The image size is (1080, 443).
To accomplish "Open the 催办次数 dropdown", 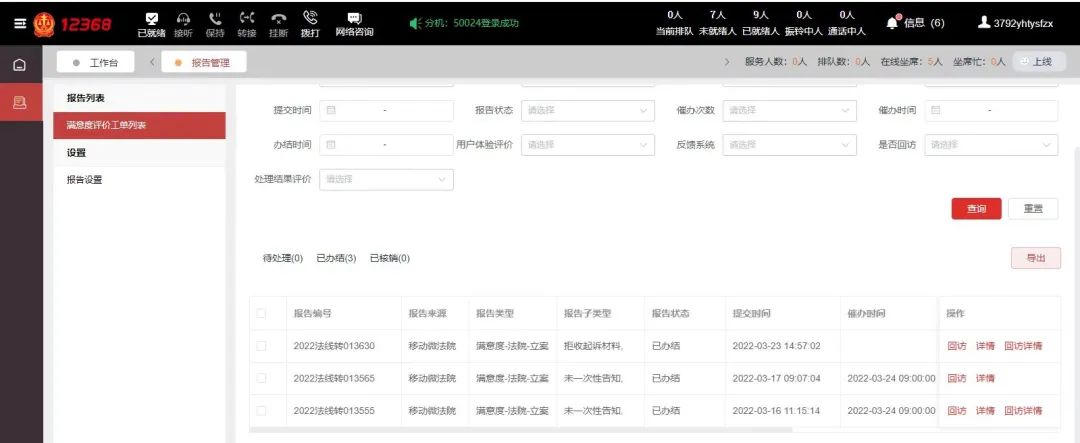I will pos(789,110).
